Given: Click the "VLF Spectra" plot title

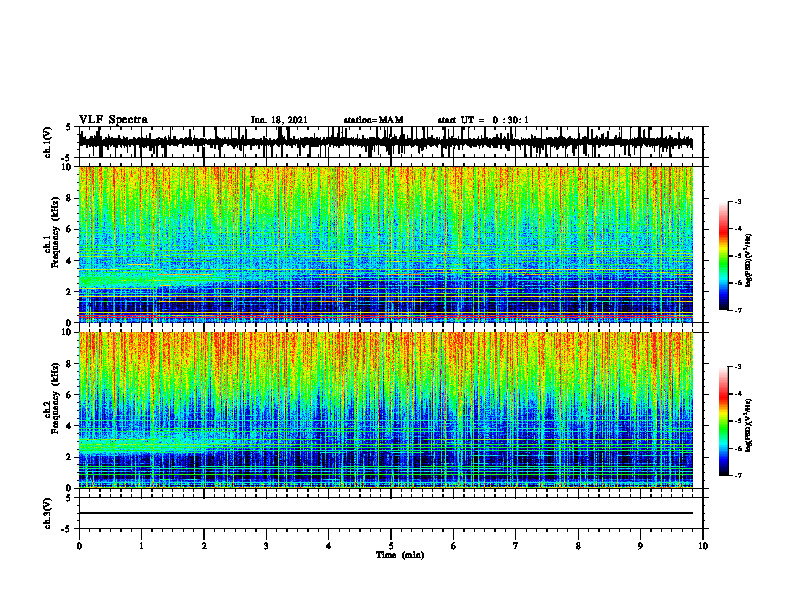Looking at the screenshot, I should [x=113, y=120].
